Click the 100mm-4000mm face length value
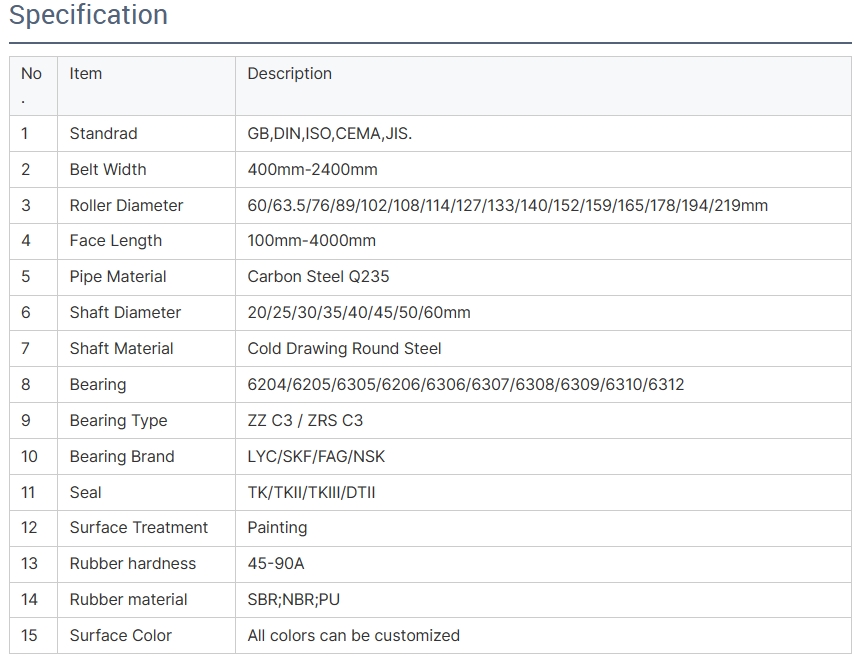Viewport: 860px width, 661px height. pyautogui.click(x=311, y=241)
